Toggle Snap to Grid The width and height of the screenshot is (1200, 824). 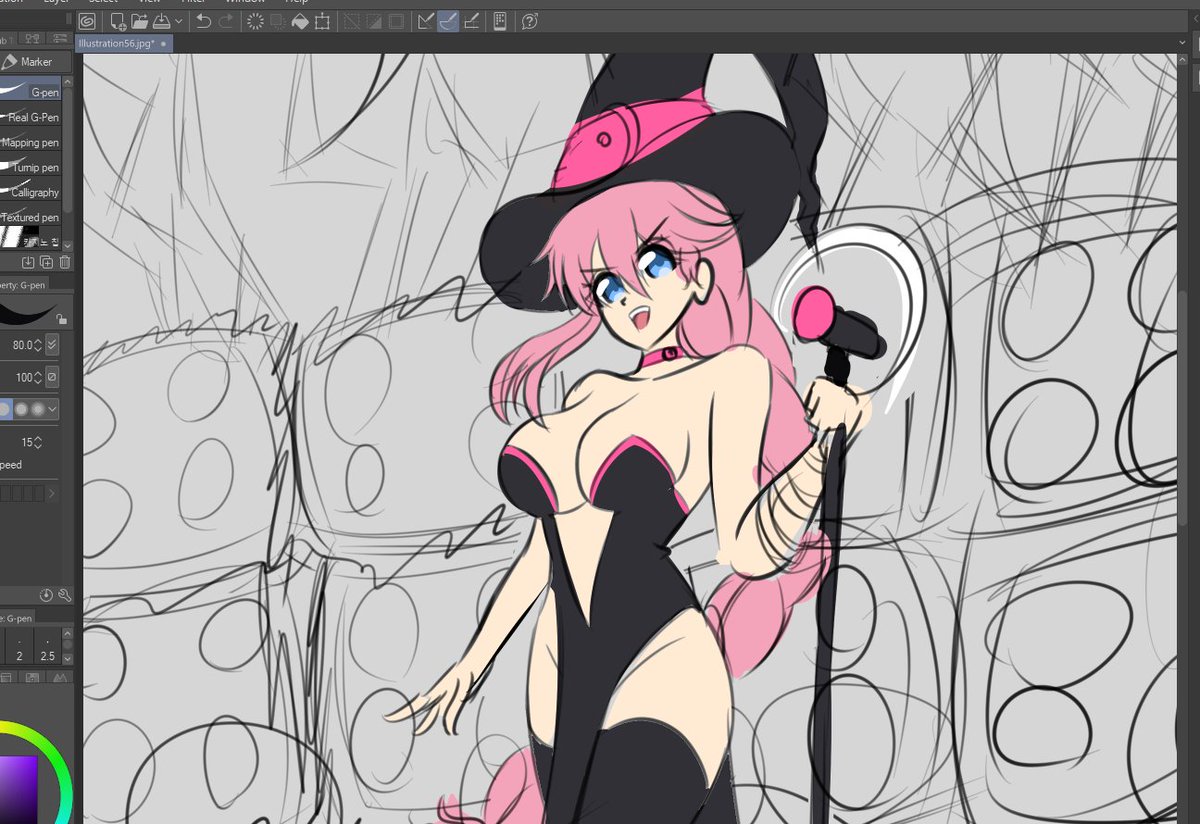471,21
